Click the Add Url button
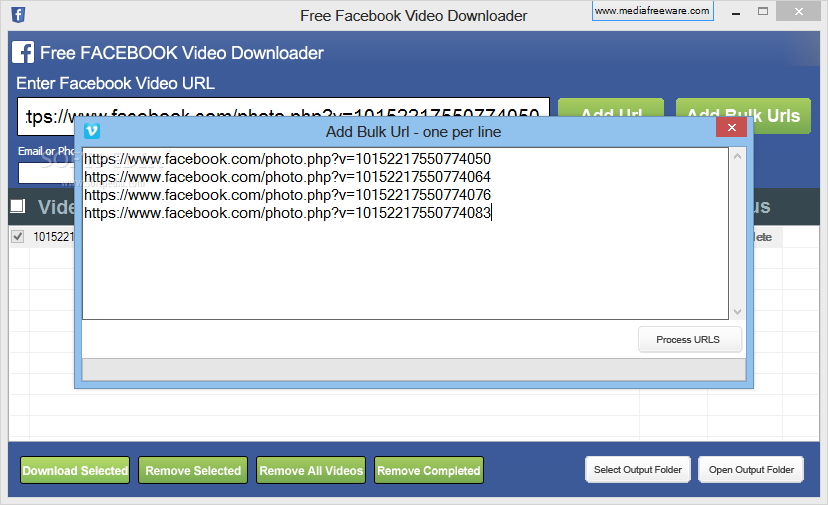This screenshot has height=505, width=828. 611,107
